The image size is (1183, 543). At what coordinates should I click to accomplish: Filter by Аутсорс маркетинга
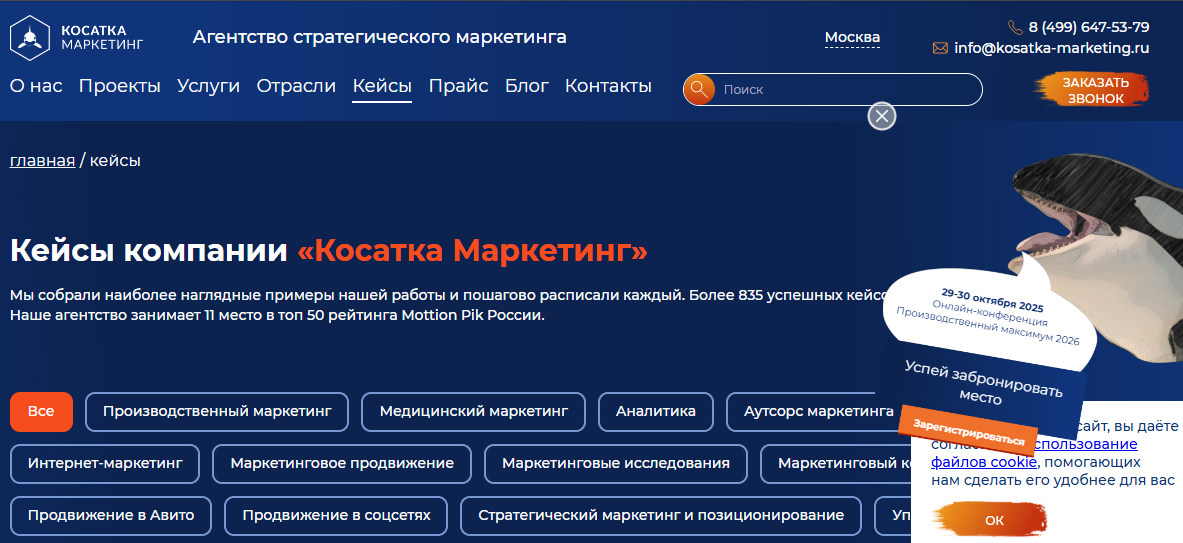point(813,412)
